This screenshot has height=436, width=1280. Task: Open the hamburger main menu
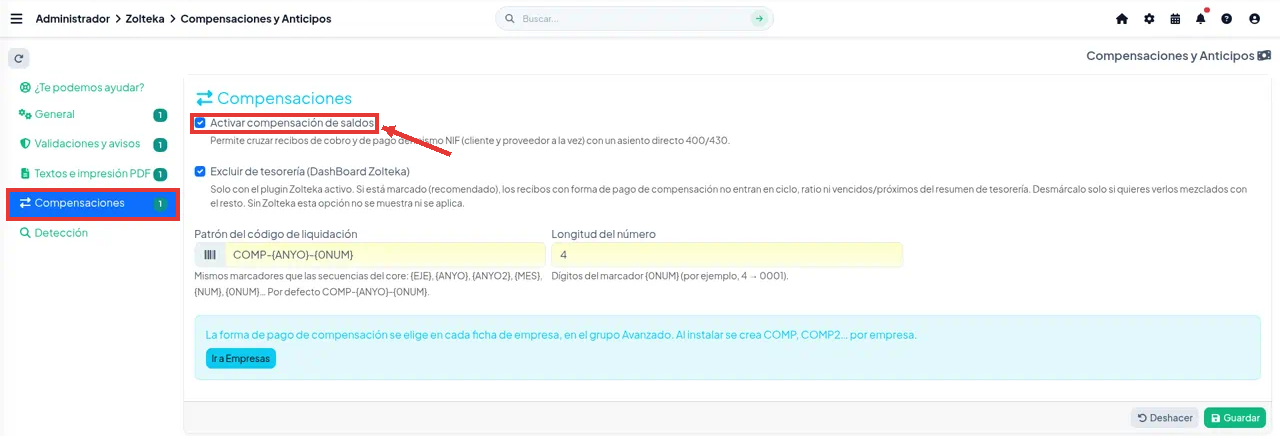(x=16, y=18)
